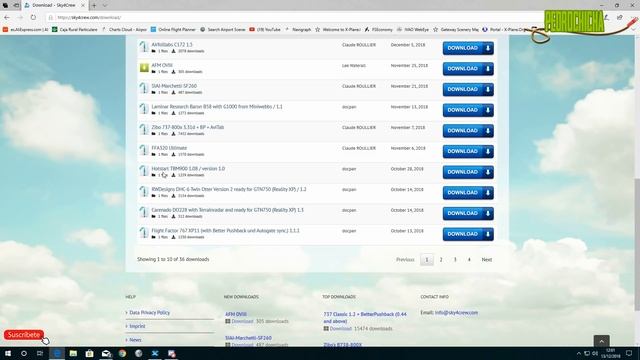Open SIAI-Marchetti-SF260 footer link
The height and width of the screenshot is (360, 640).
248,338
